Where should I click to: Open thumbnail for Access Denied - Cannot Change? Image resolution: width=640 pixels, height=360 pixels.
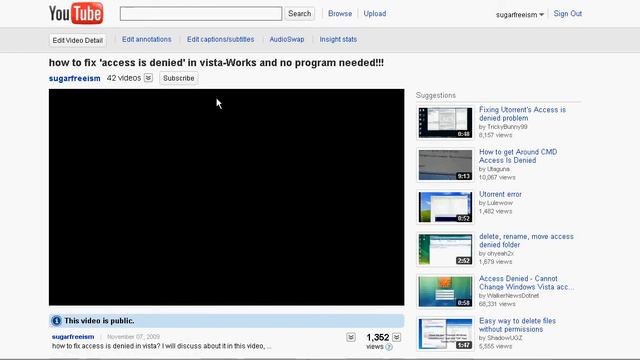pos(445,291)
